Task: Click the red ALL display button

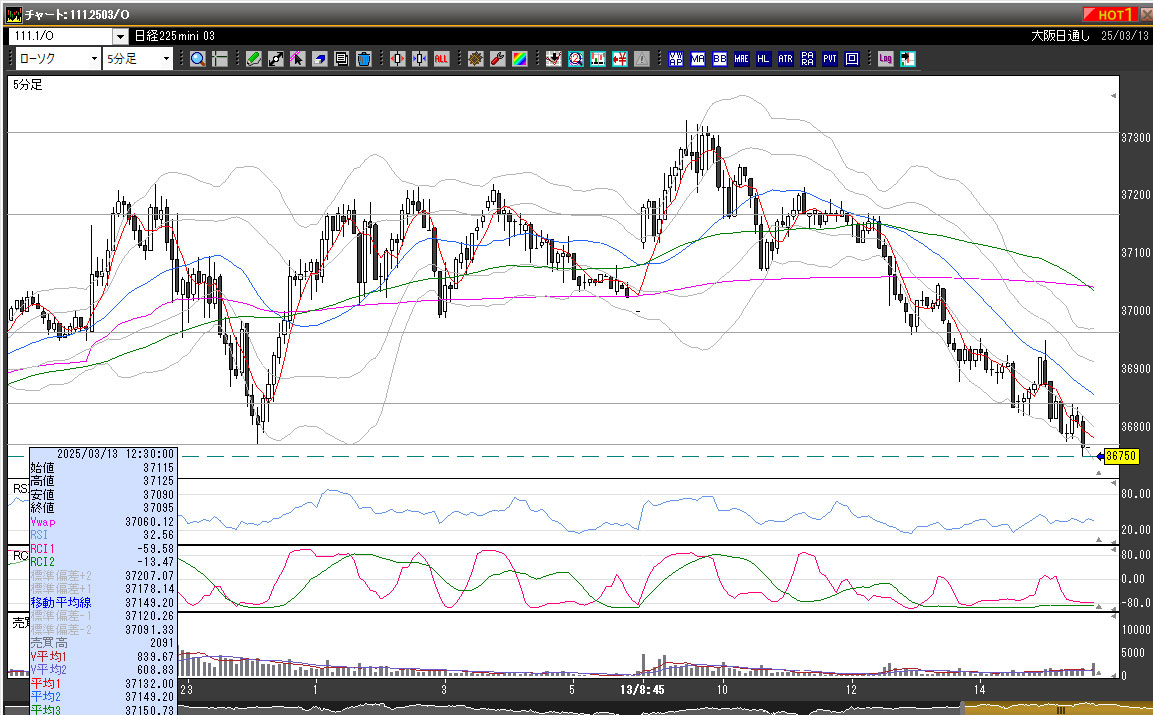Action: tap(441, 59)
